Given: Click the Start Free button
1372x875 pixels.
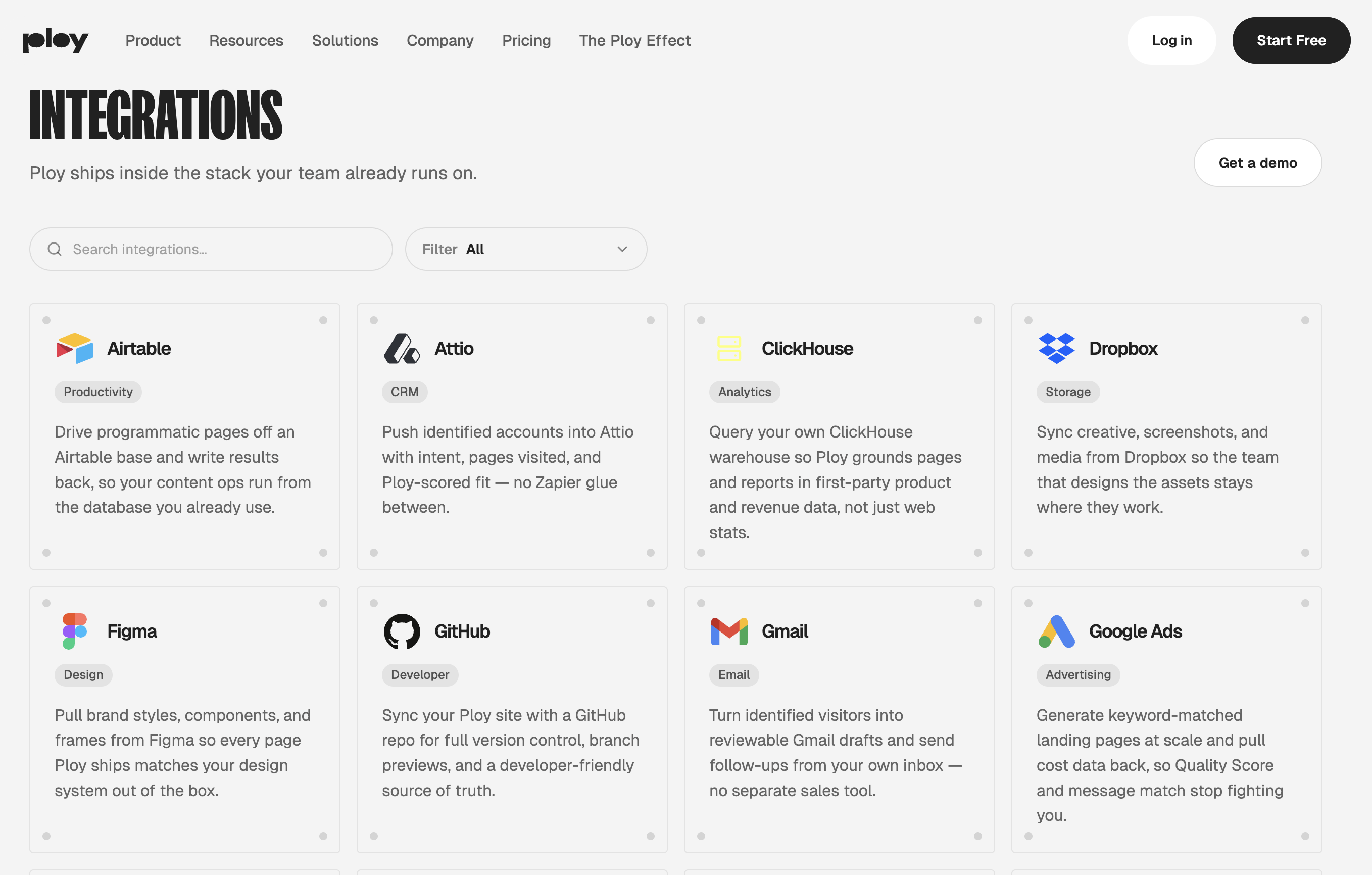Looking at the screenshot, I should [x=1291, y=40].
